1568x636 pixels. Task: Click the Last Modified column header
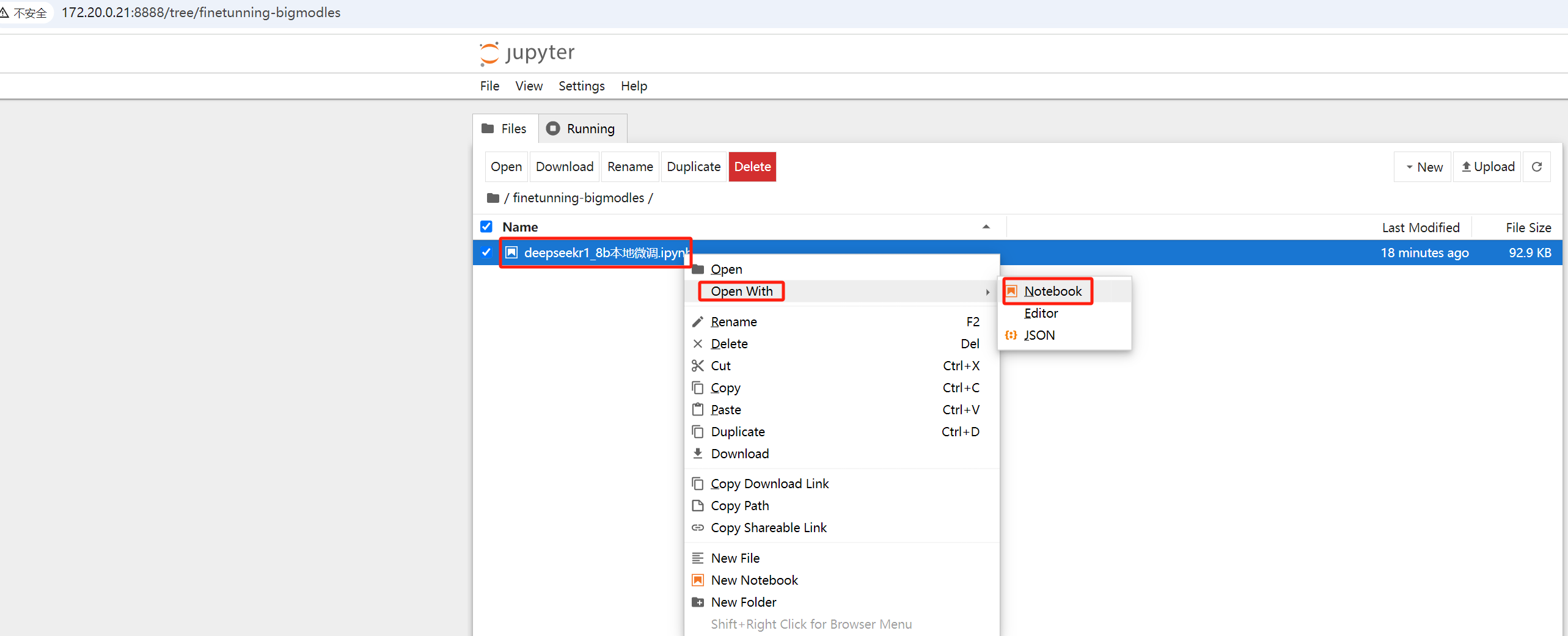click(1421, 228)
